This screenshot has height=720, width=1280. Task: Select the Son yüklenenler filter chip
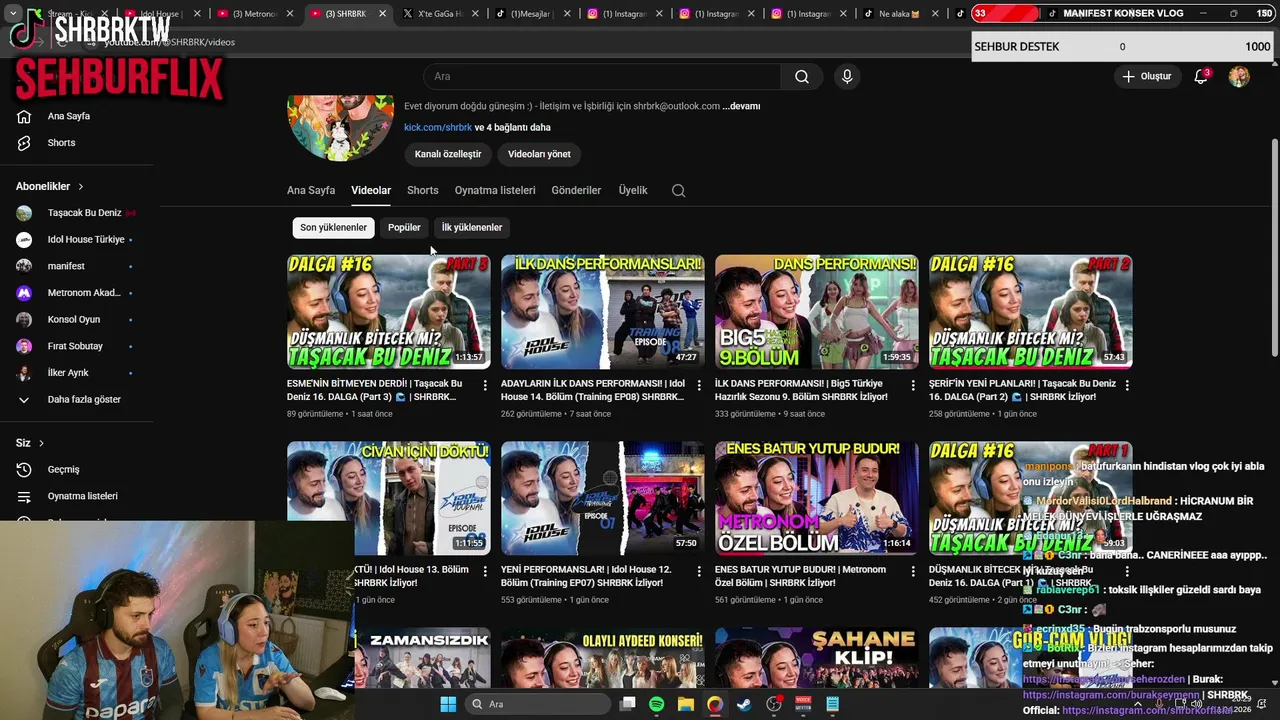point(333,228)
